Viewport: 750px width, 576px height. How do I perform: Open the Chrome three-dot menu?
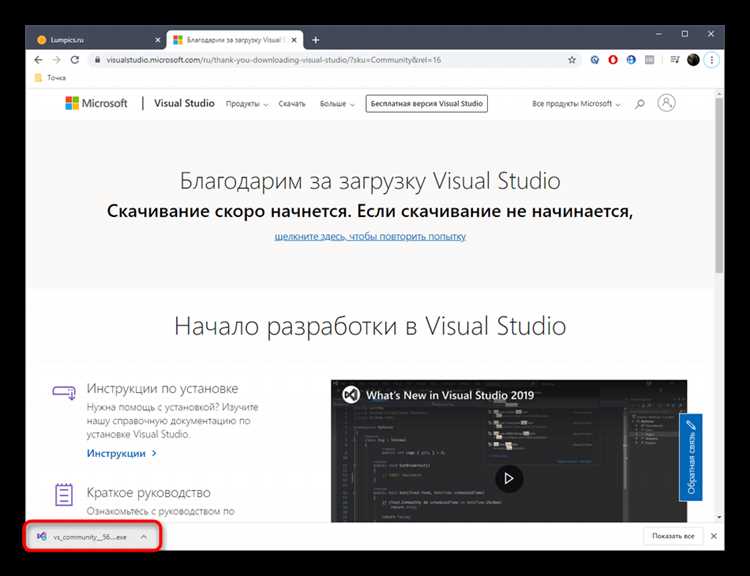tap(712, 60)
